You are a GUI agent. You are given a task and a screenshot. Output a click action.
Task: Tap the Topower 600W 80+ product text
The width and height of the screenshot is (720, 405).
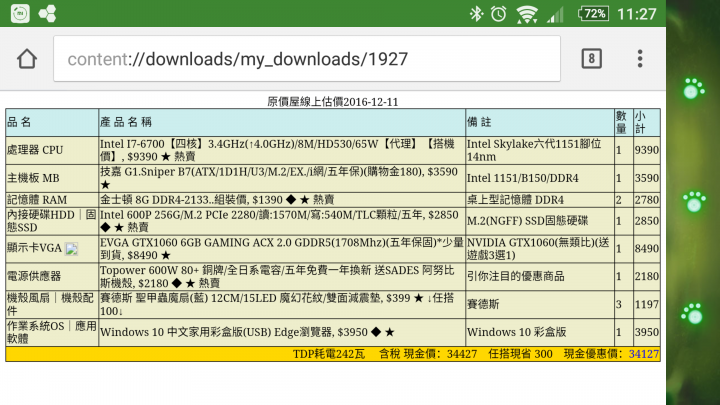pos(277,276)
